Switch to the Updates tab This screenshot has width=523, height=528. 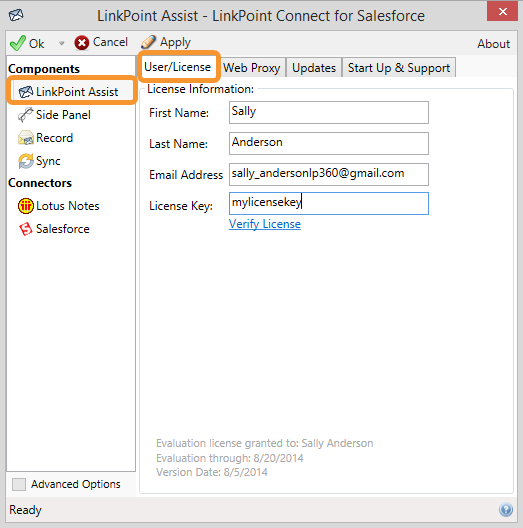tap(314, 68)
